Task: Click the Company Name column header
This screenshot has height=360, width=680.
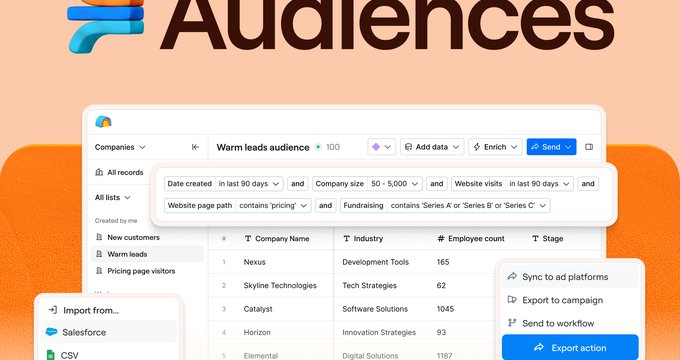Action: click(277, 239)
